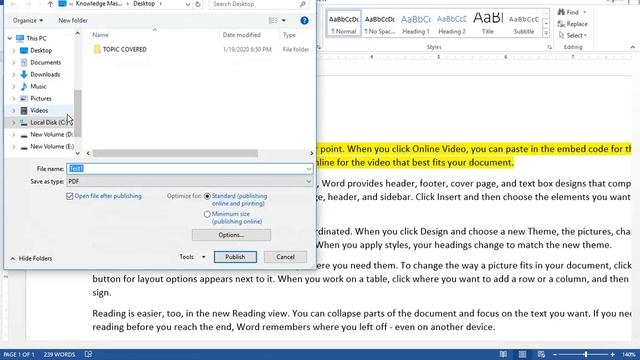Expand the Documents tree node
640x360 pixels.
(x=13, y=62)
